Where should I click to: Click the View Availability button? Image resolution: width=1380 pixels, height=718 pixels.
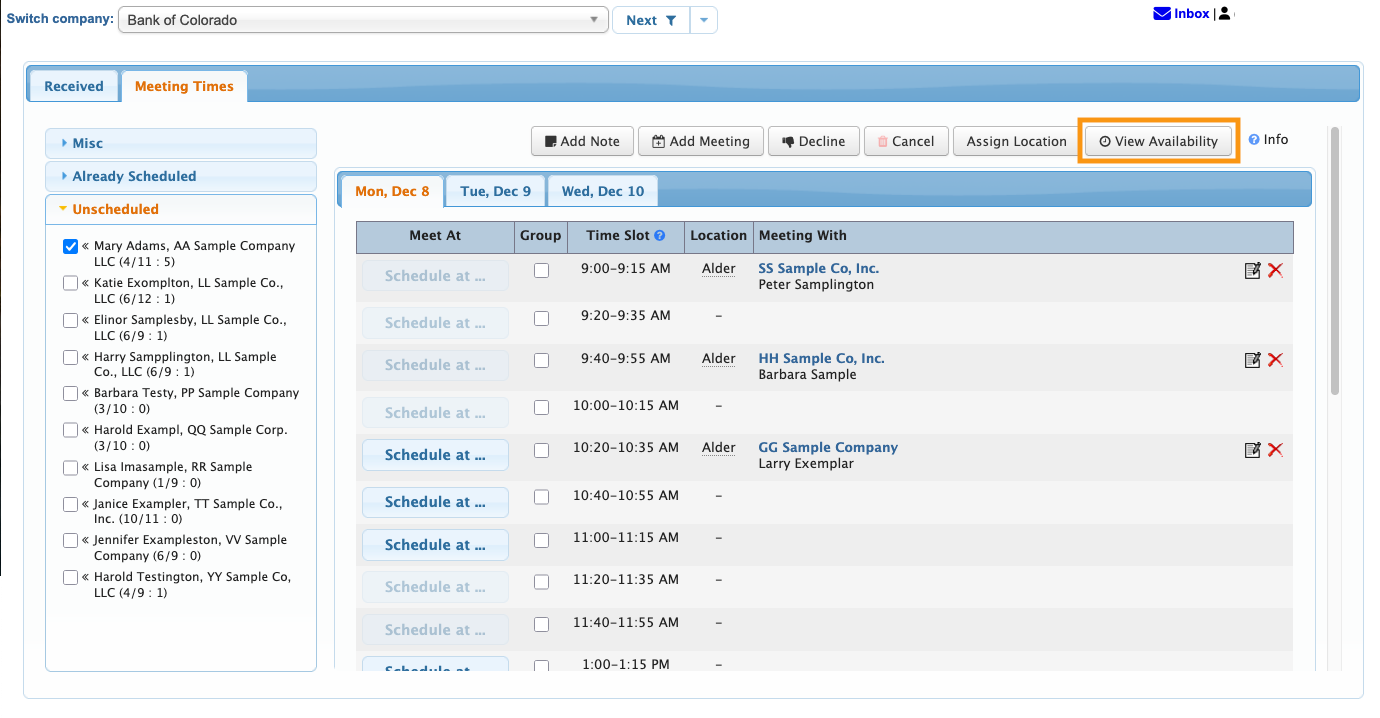(1159, 141)
